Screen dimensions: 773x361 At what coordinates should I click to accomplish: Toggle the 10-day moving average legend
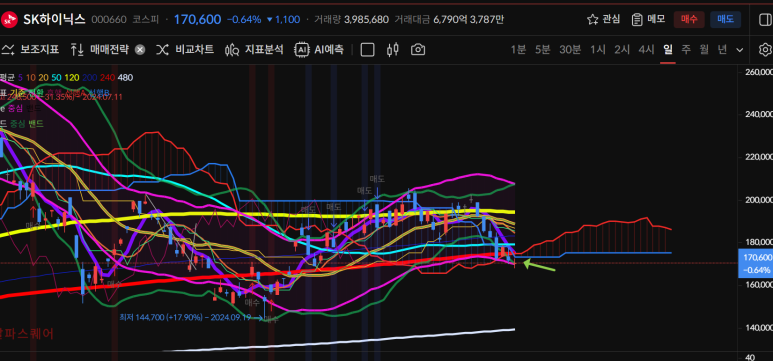coord(31,77)
